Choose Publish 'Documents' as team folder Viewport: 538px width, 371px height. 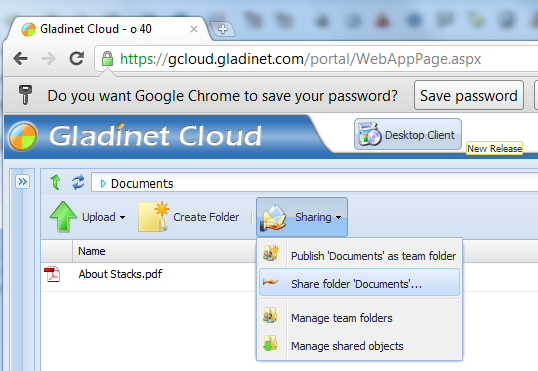pos(359,255)
